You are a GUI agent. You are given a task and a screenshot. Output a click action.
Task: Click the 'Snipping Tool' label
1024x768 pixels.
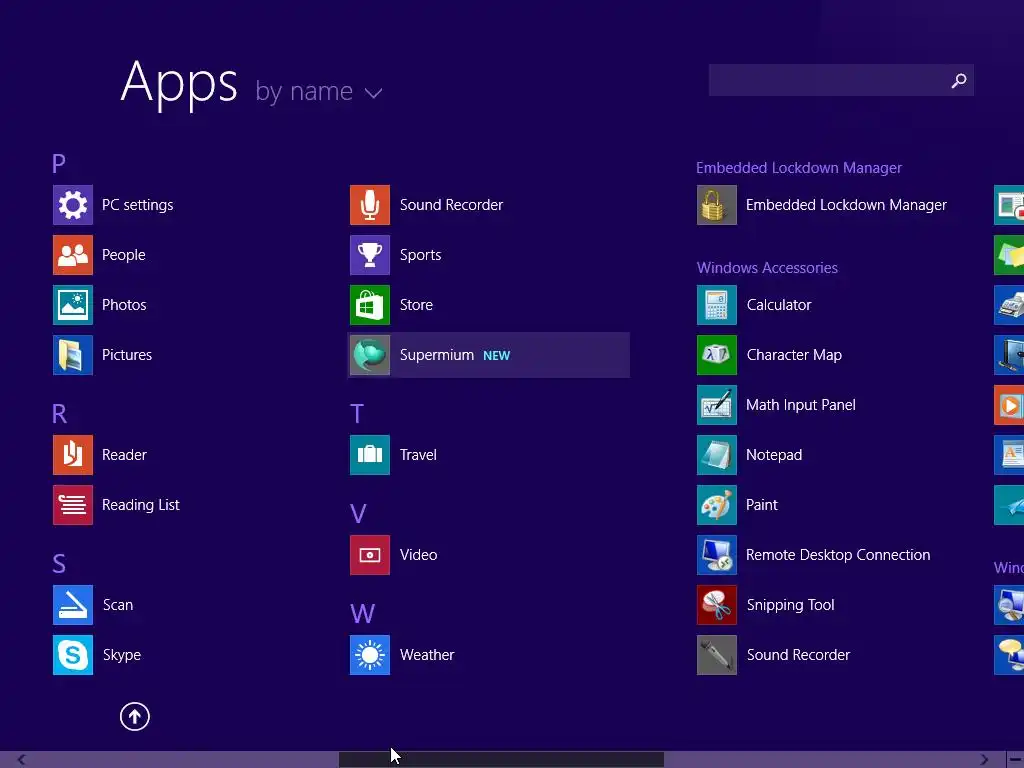pos(790,605)
